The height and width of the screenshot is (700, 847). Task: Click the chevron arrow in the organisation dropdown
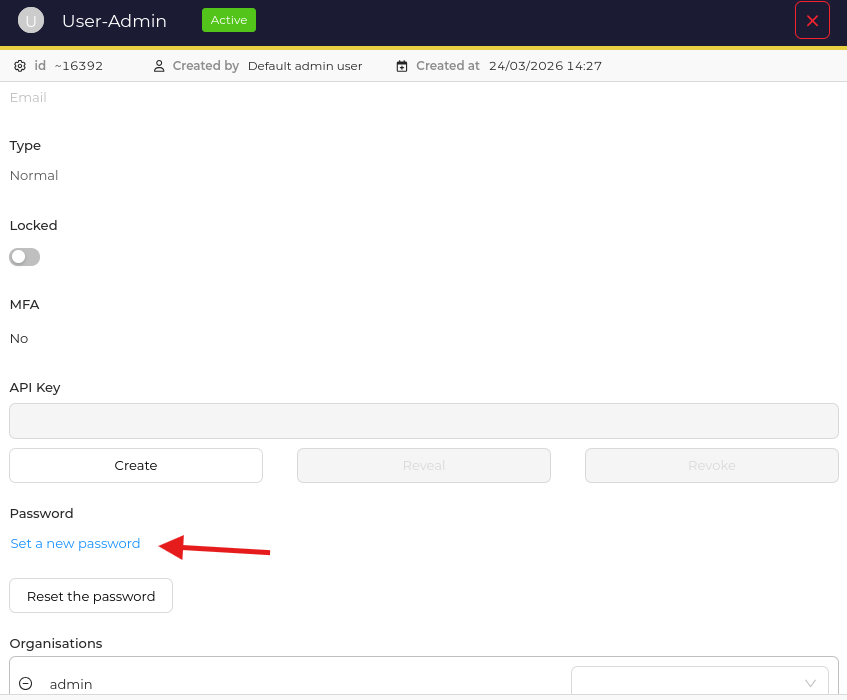point(810,684)
